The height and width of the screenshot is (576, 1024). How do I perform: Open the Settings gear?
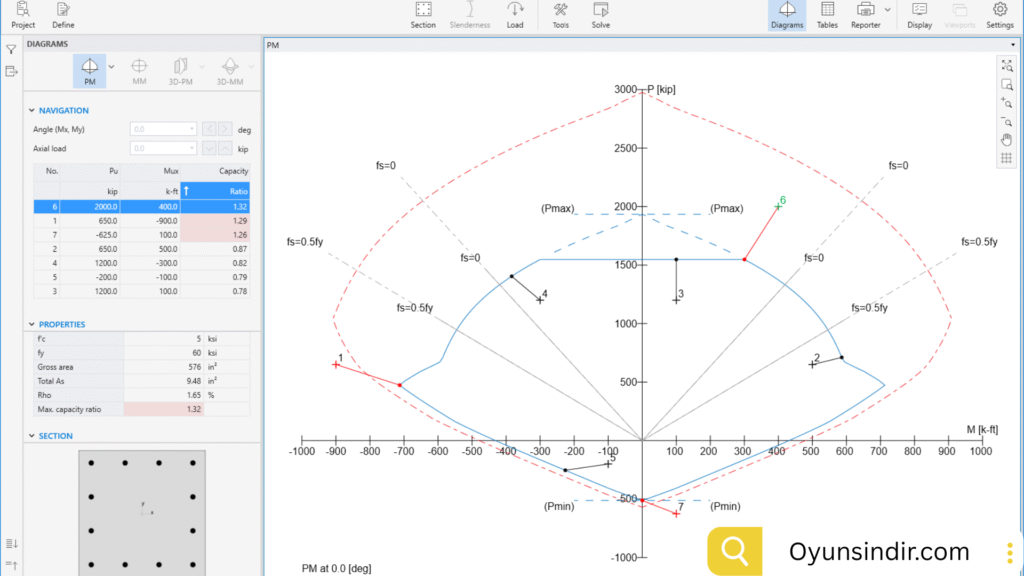[x=999, y=15]
